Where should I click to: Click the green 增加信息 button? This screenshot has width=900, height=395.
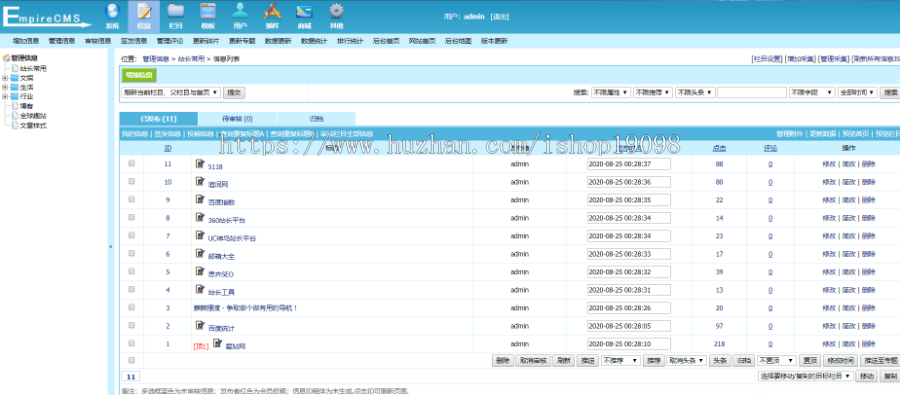click(x=139, y=75)
